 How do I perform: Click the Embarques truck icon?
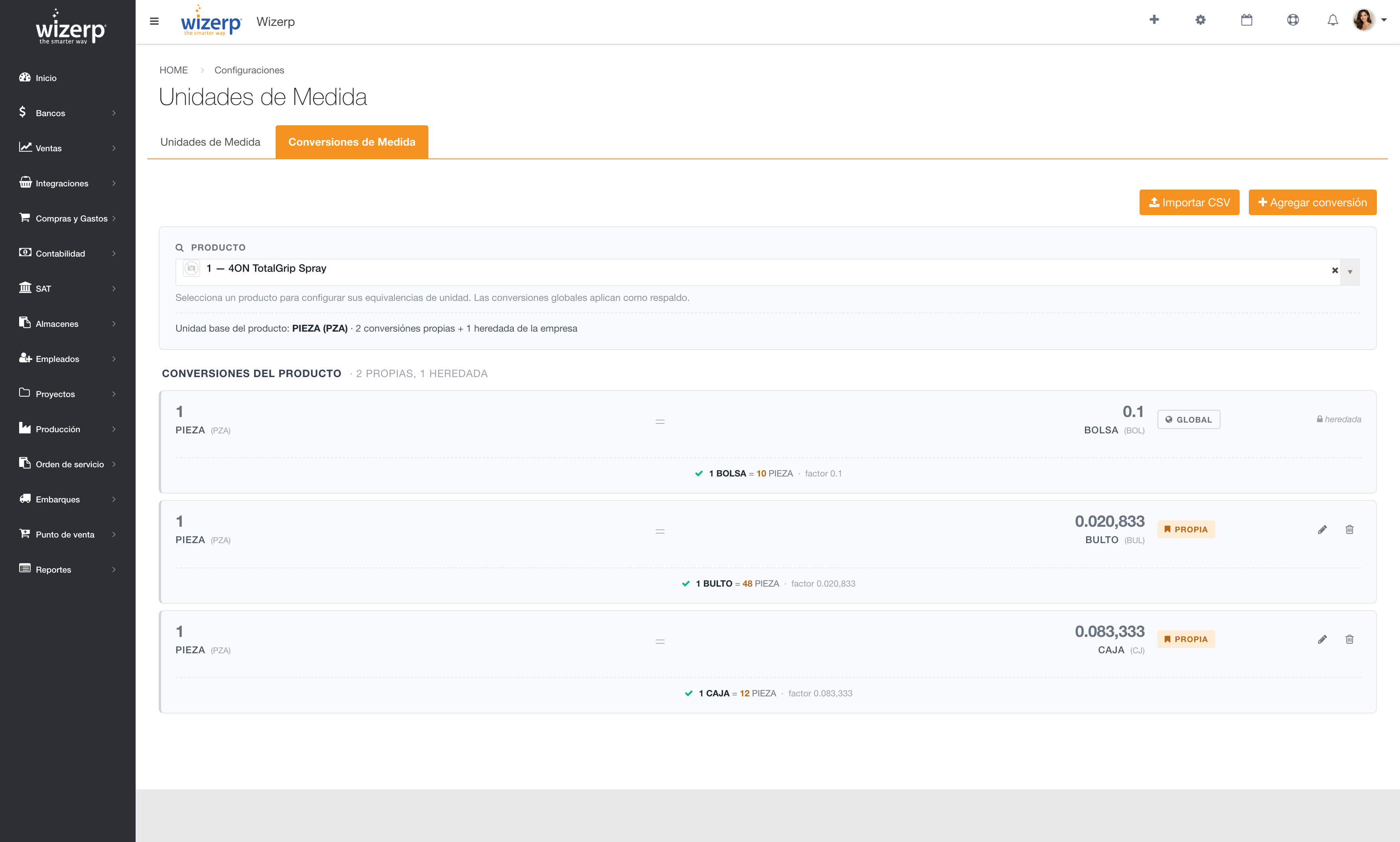[25, 498]
